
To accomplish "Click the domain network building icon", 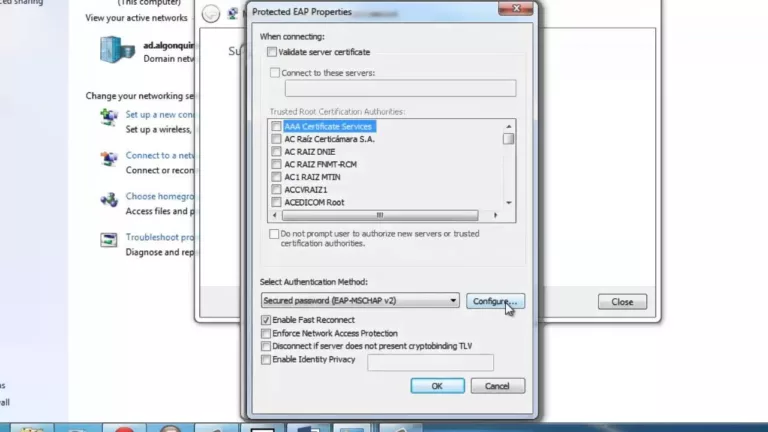I will coord(117,49).
